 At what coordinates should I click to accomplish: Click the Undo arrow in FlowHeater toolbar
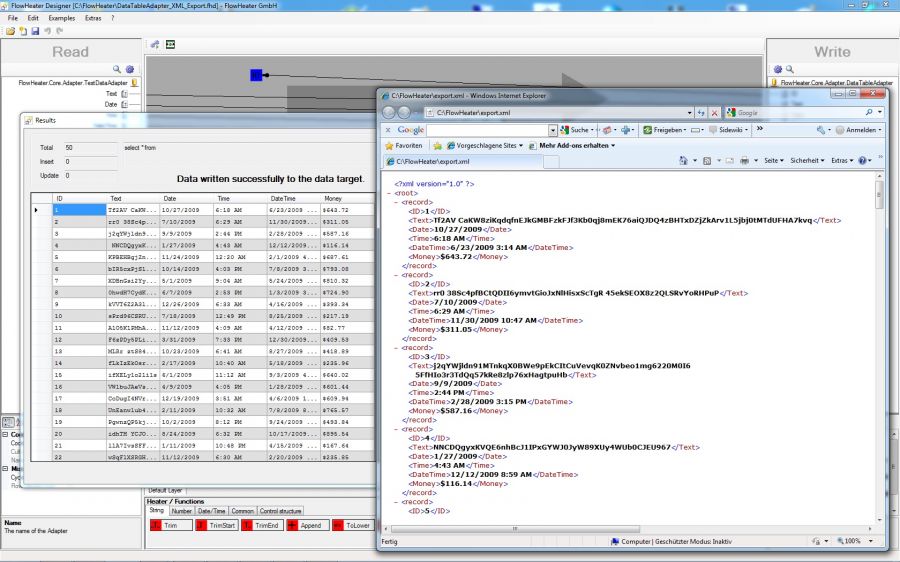click(x=48, y=31)
